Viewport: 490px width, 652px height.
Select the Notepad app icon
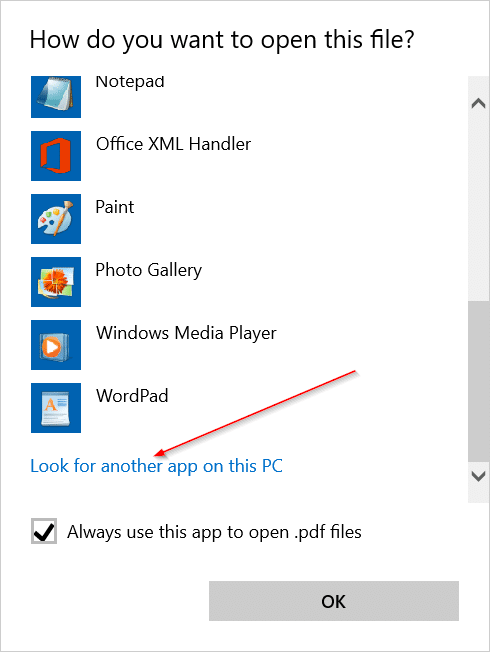(x=56, y=97)
